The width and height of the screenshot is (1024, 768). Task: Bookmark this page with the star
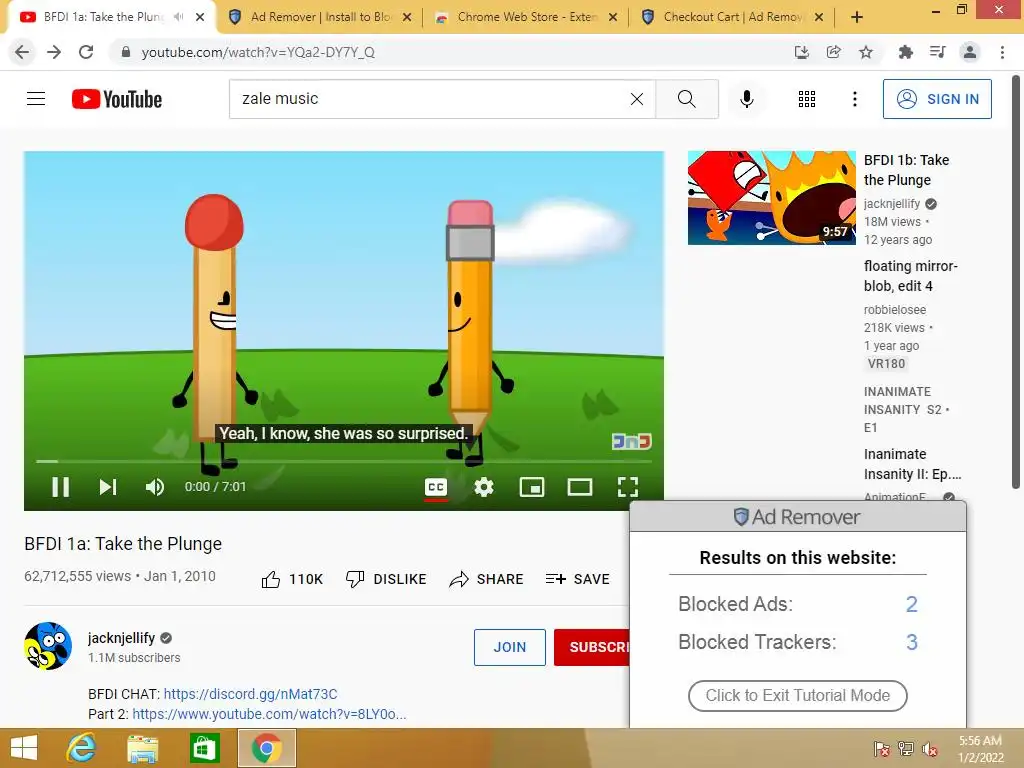866,52
